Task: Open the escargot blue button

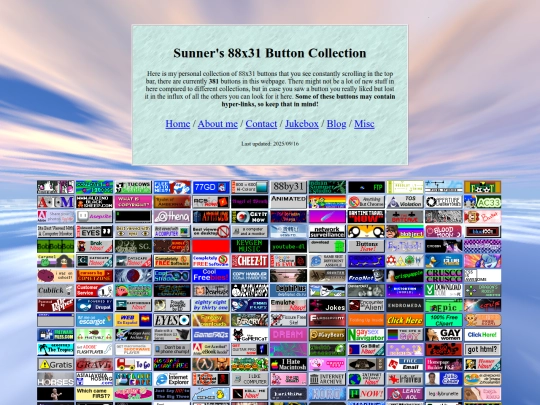Action: tap(94, 320)
